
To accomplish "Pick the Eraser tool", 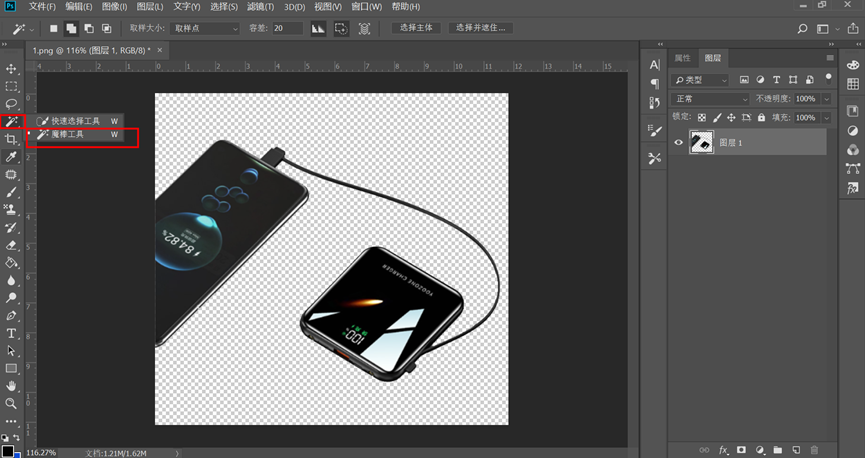I will (12, 245).
